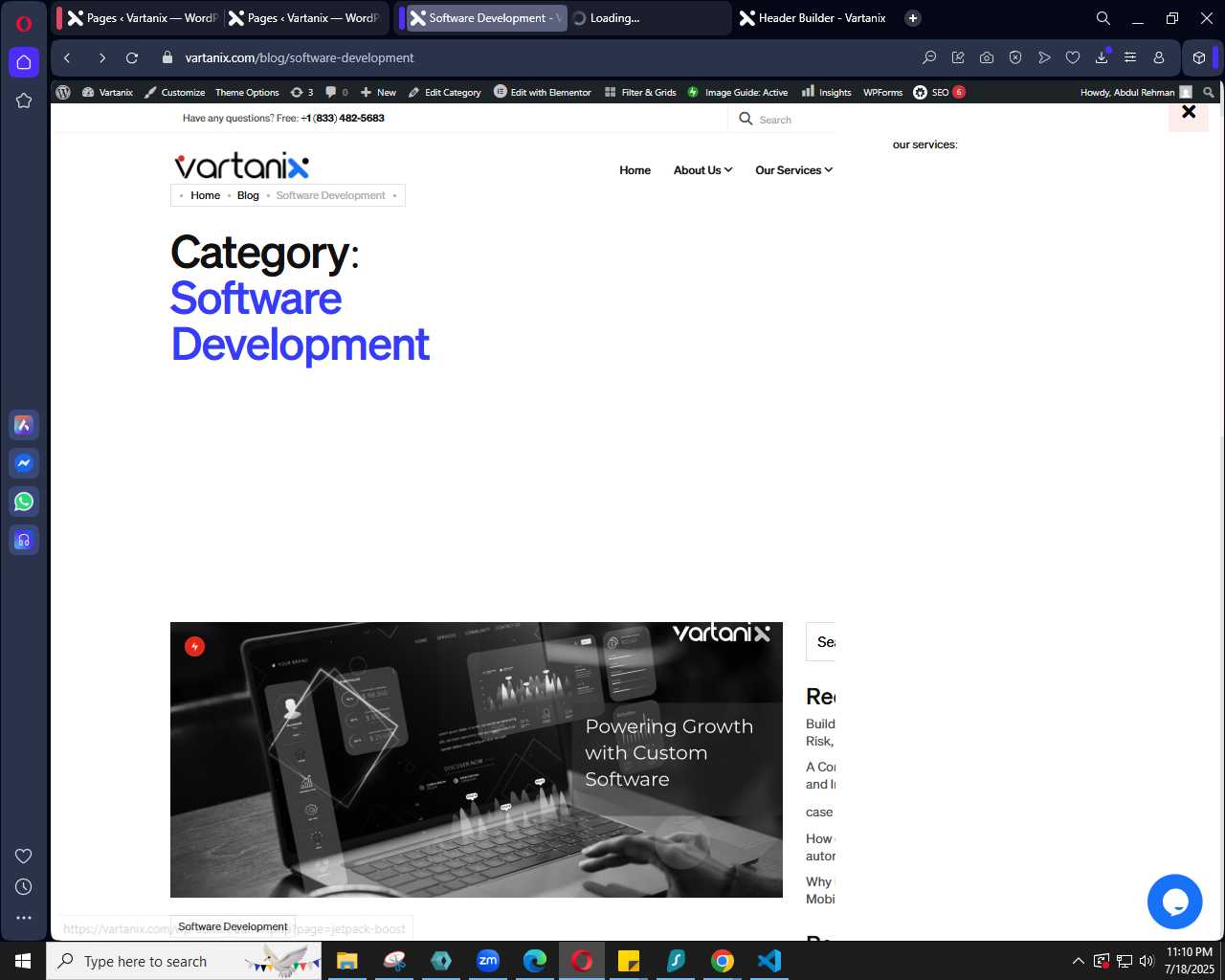This screenshot has height=980, width=1225.
Task: Open ad blocker shield icon
Action: coord(1014,57)
